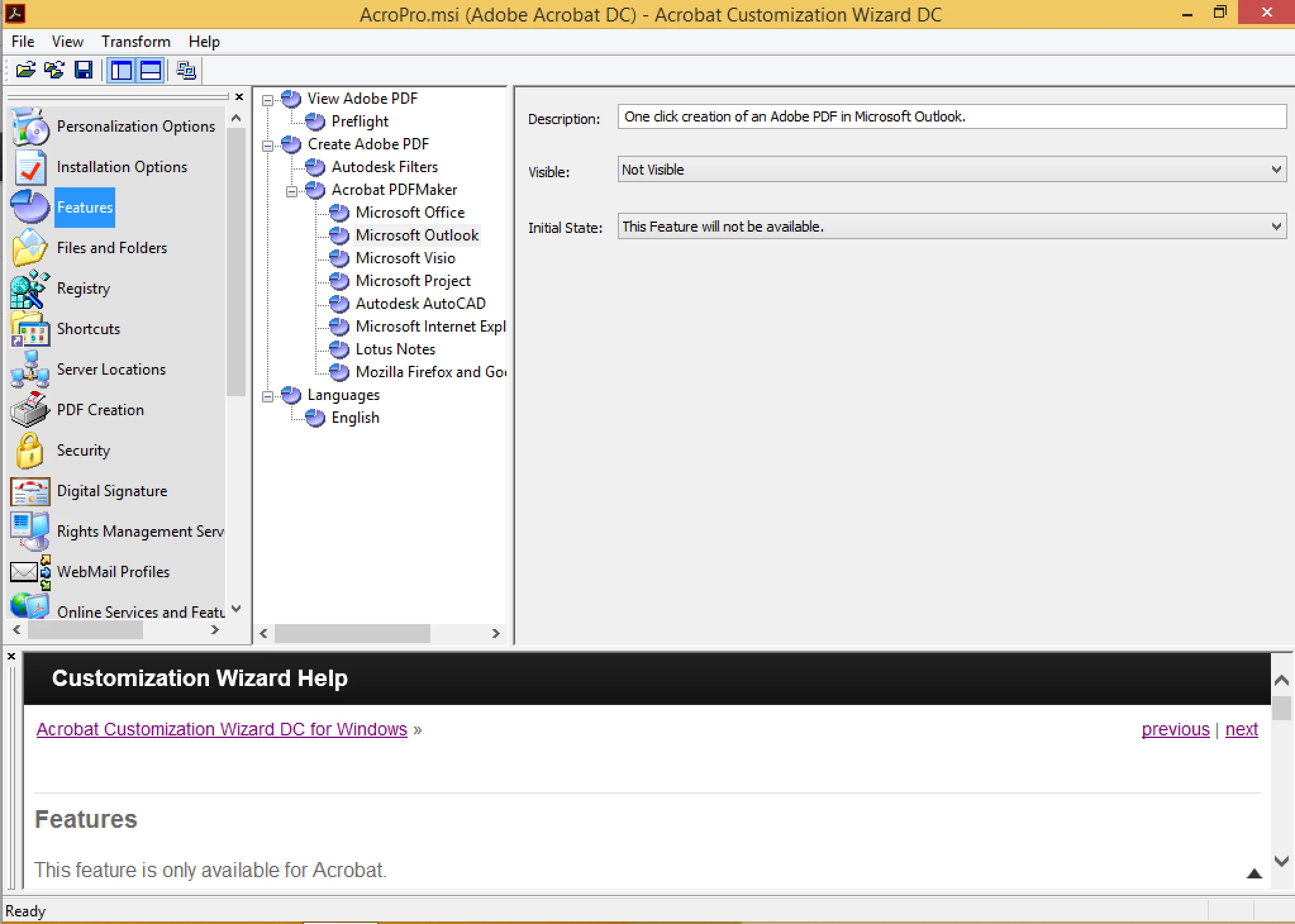Open Acrobat Customization Wizard DC for Windows link
Screen dimensions: 1295x924
222,730
